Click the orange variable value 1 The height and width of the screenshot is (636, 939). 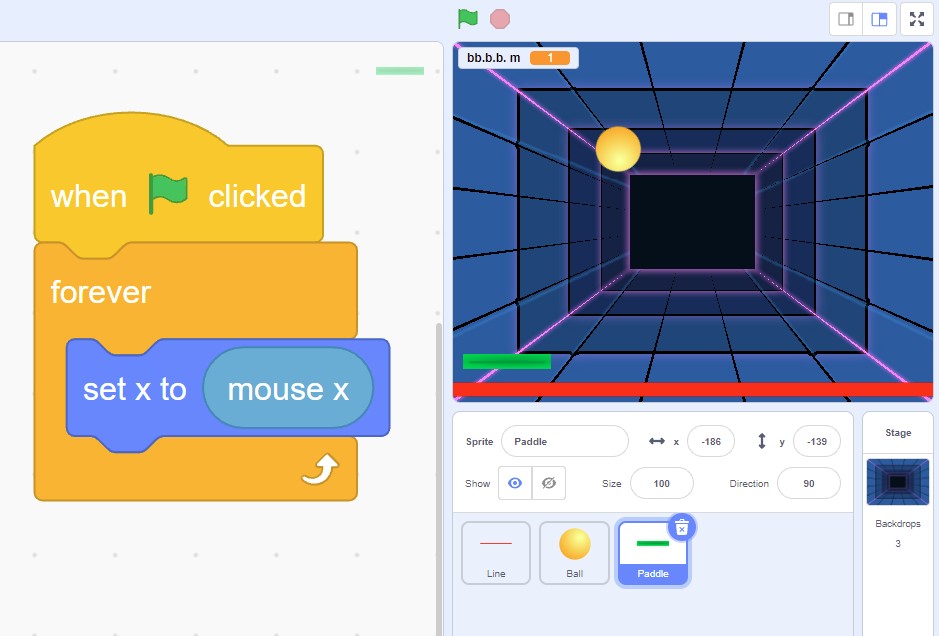(550, 58)
